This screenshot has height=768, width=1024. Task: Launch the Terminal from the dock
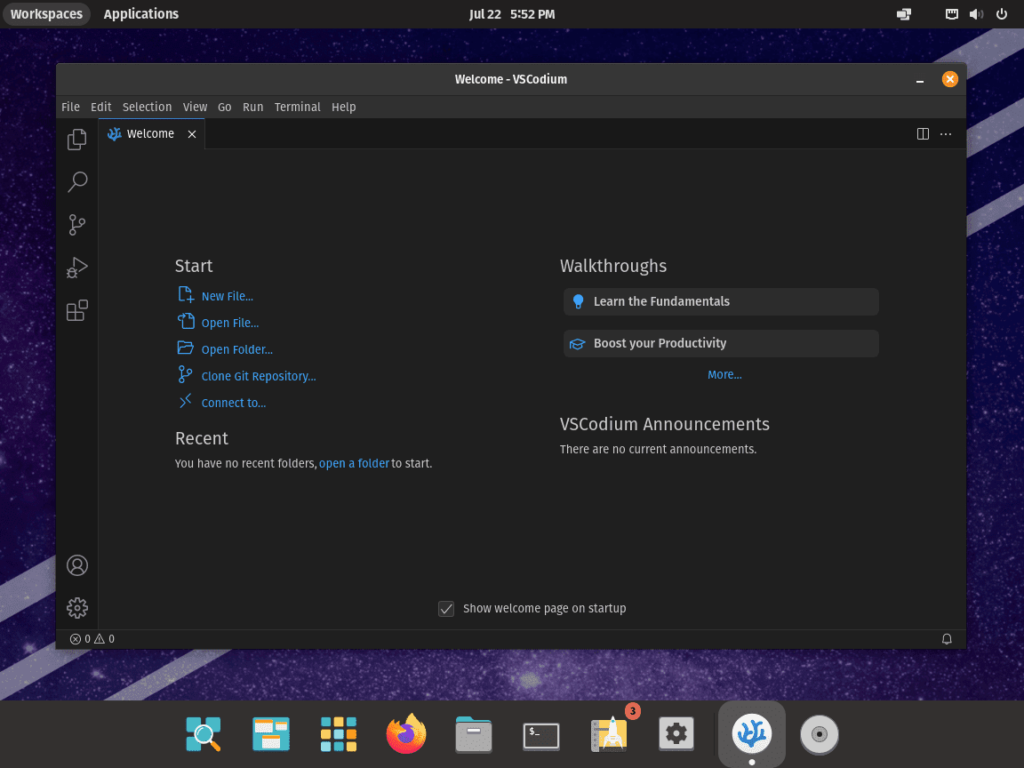[541, 735]
